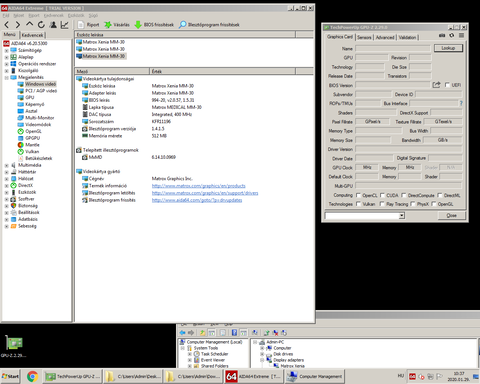
Task: Click the AIDA64 icon in system tray
Action: 412,377
